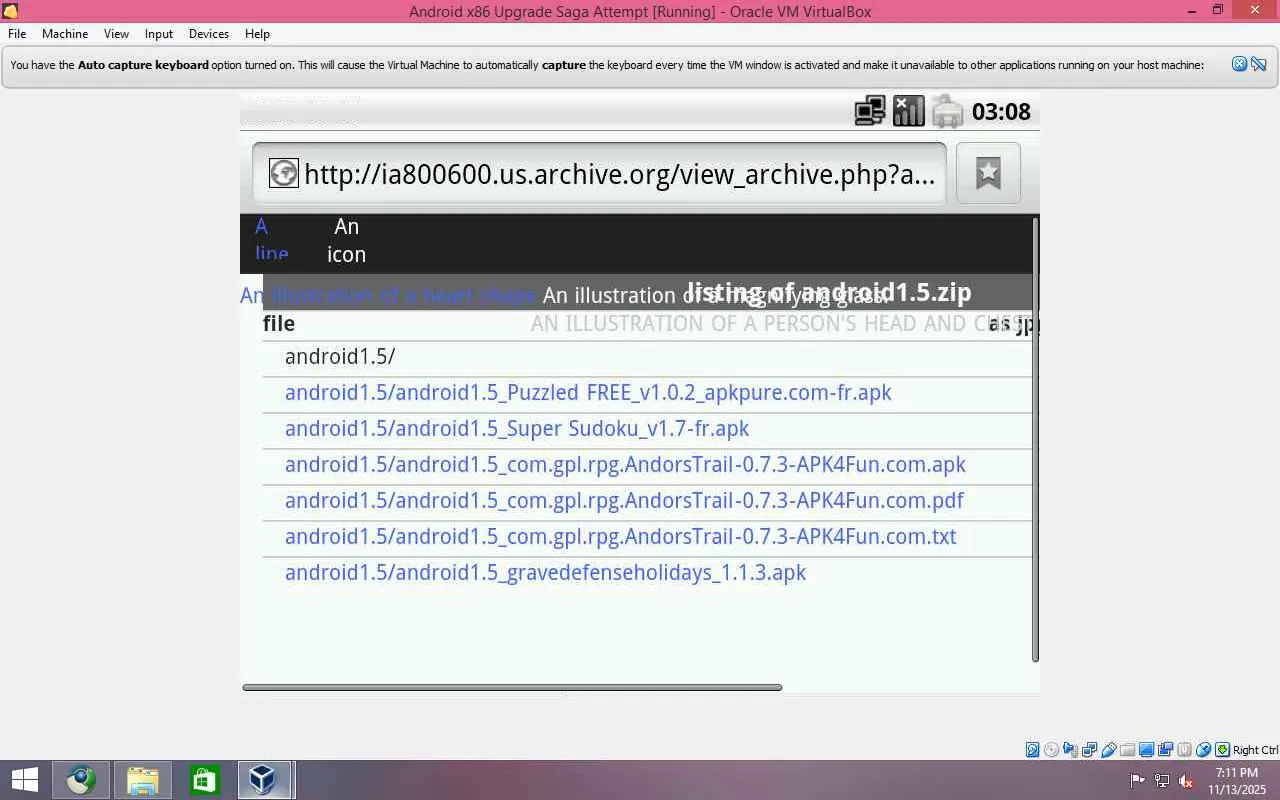The width and height of the screenshot is (1280, 800).
Task: Click the 'An icon' text in the dark header
Action: (347, 240)
